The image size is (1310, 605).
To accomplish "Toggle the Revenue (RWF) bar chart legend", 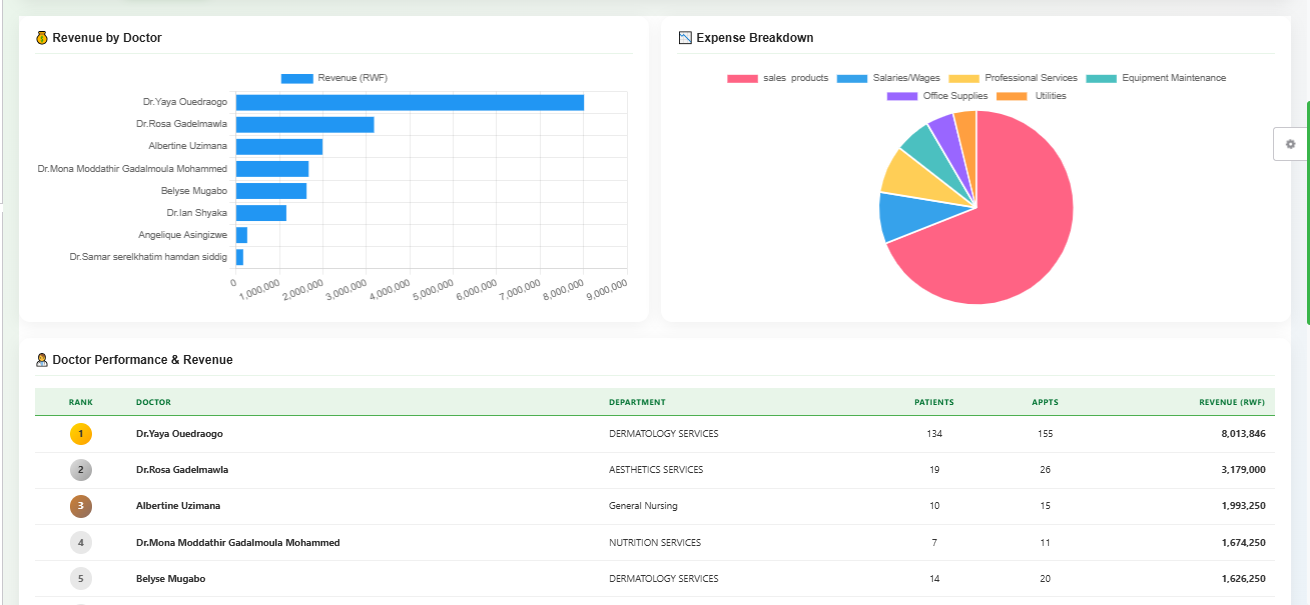I will point(334,78).
